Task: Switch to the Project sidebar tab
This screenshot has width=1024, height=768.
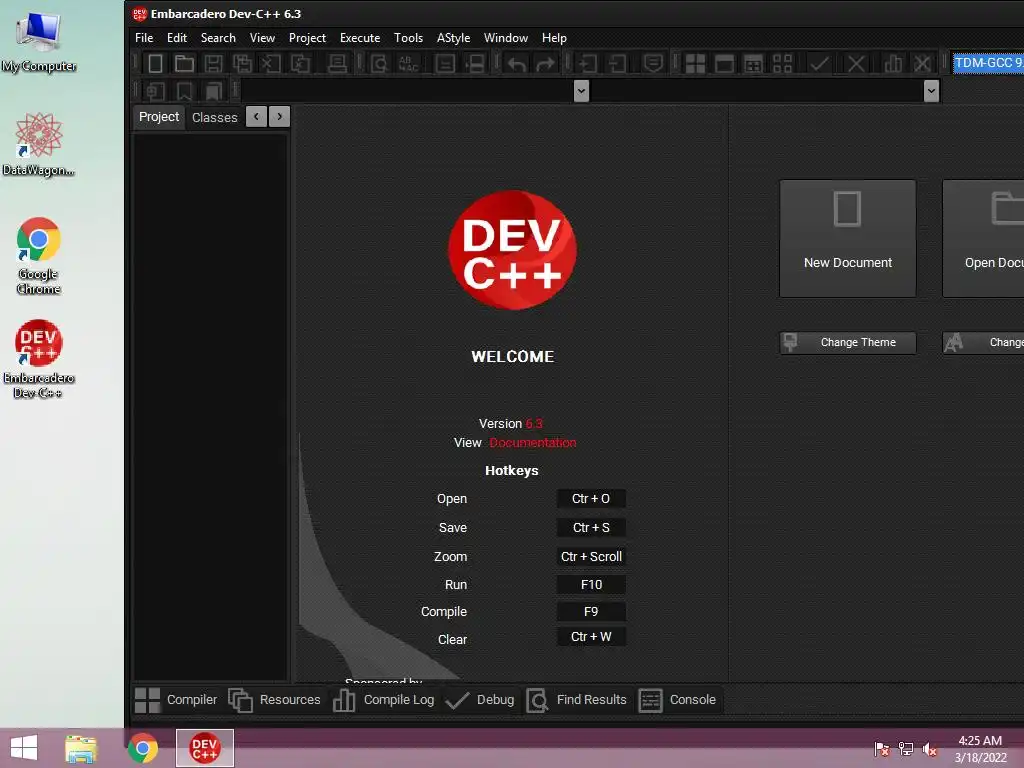Action: (x=159, y=117)
